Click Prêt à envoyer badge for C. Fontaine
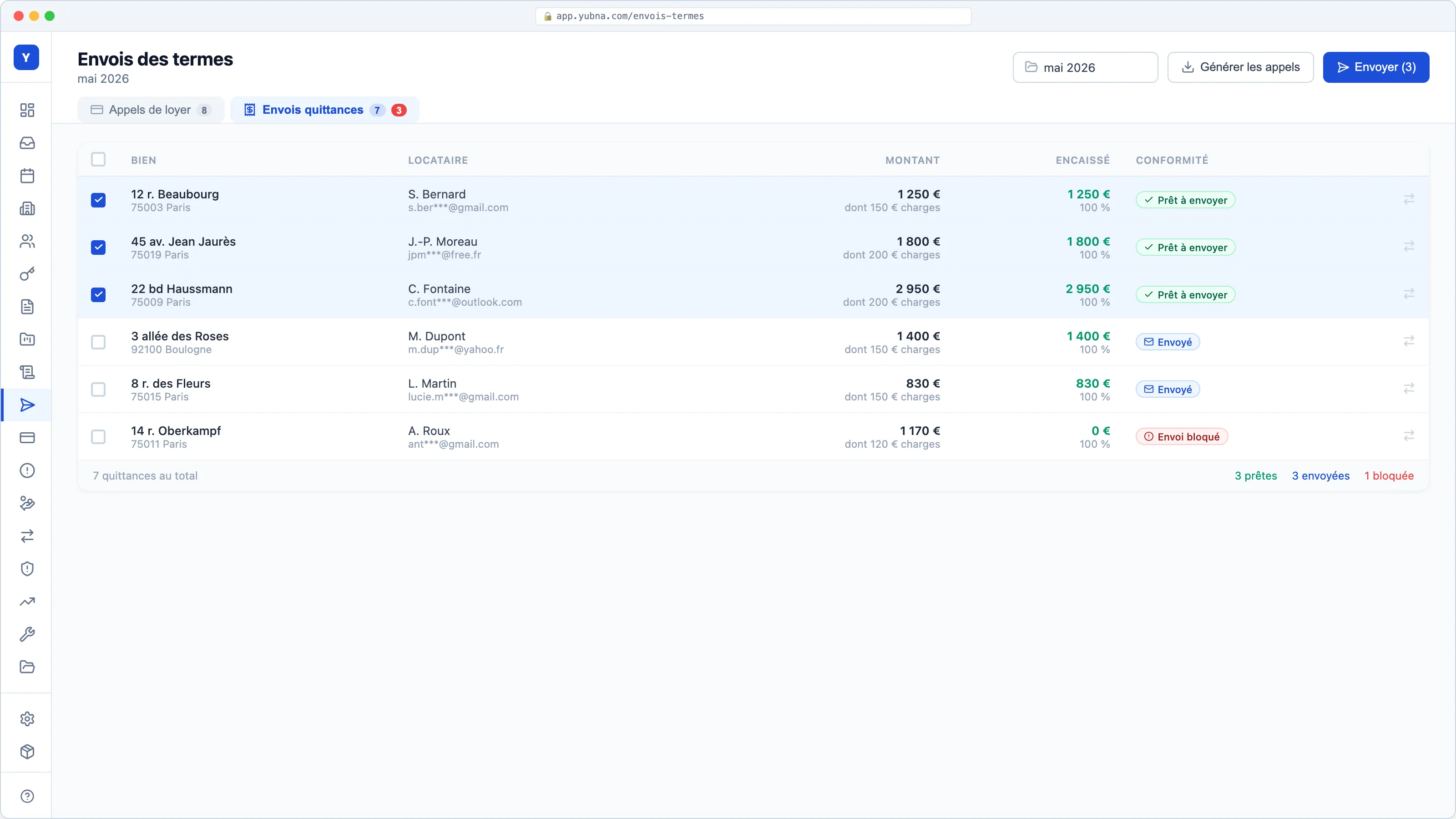Viewport: 1456px width, 819px height. point(1186,294)
